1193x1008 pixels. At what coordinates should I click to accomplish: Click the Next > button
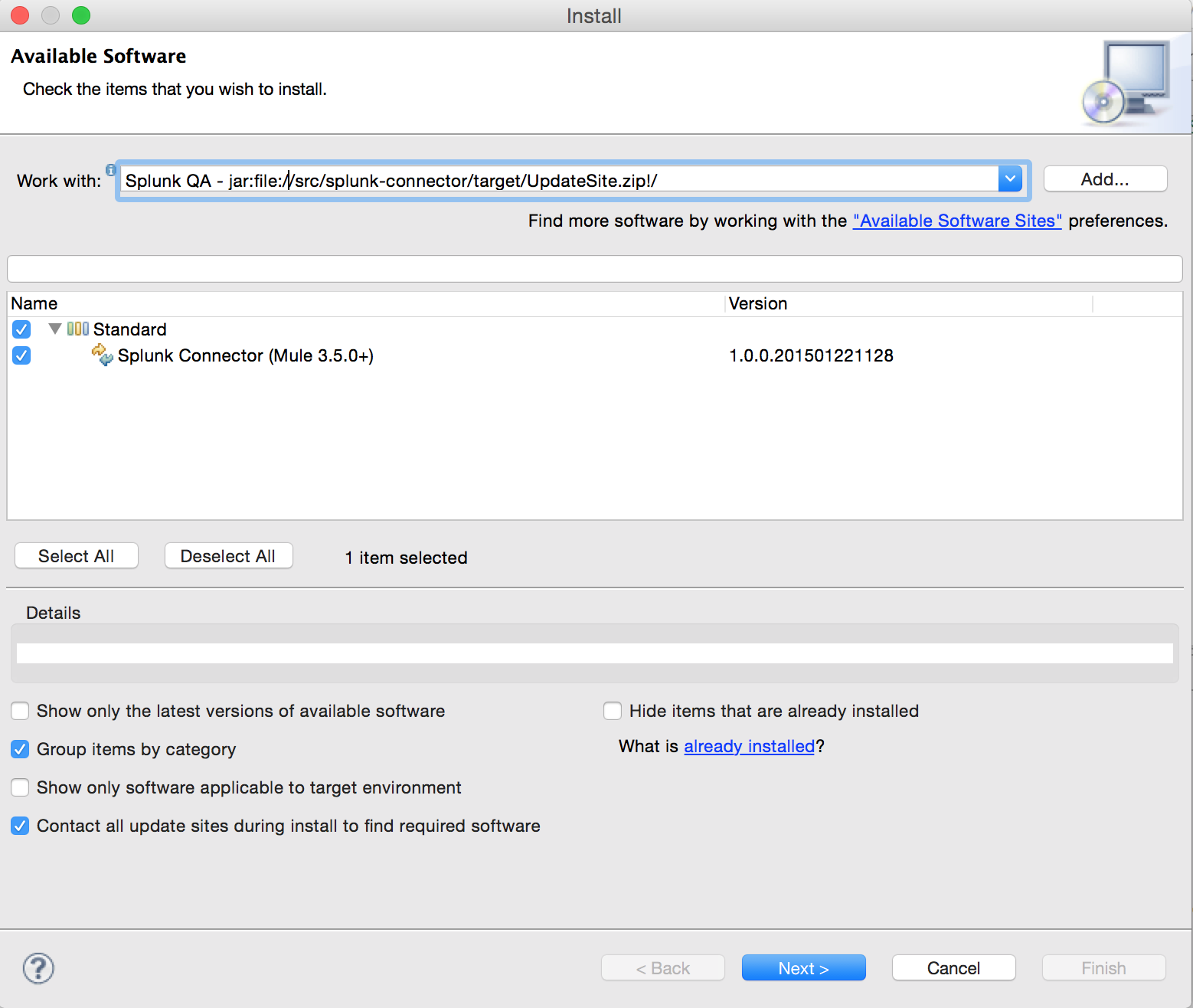click(x=803, y=968)
